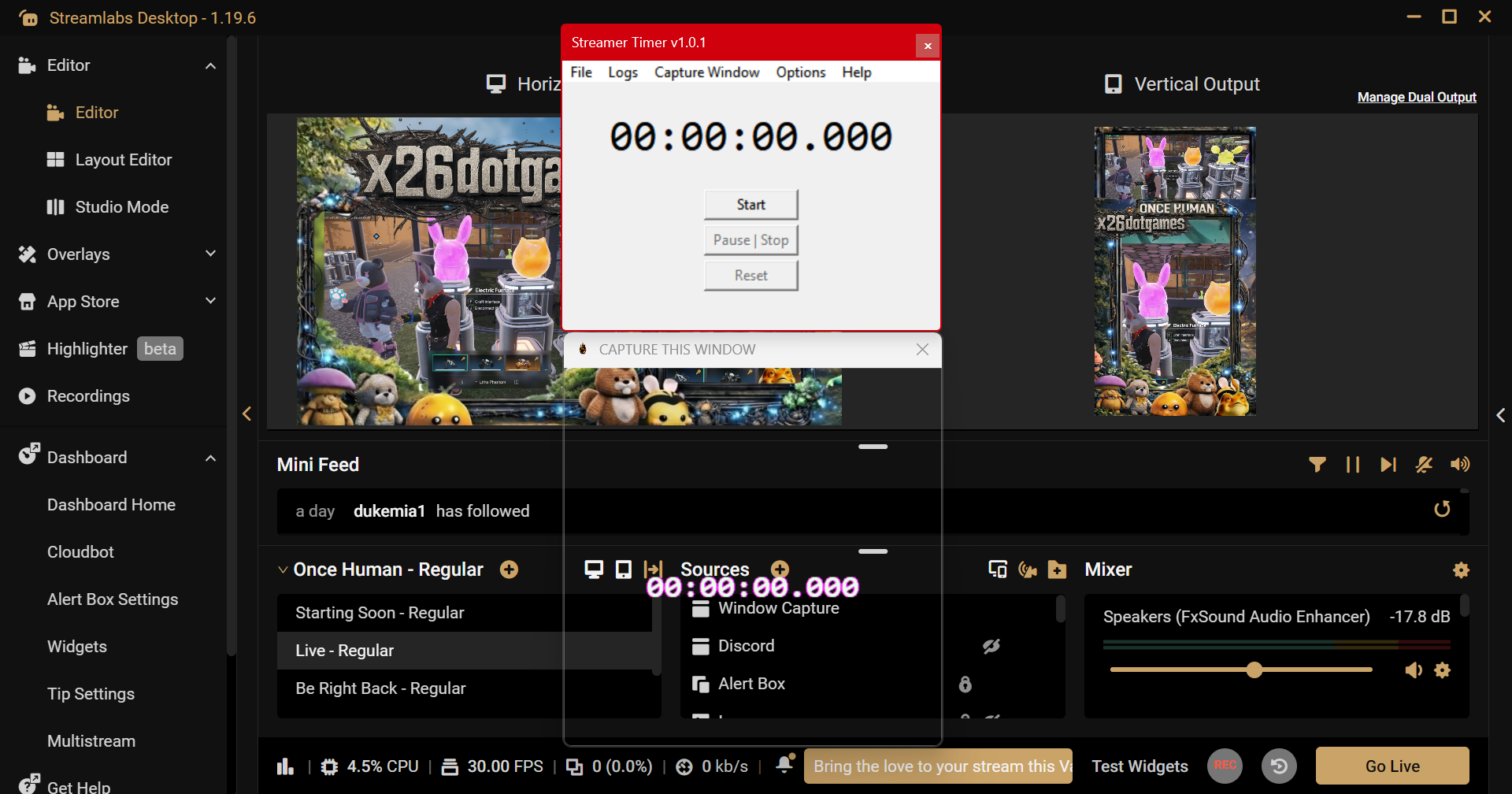Expand the App Store section chevron
This screenshot has height=794, width=1512.
[x=210, y=301]
